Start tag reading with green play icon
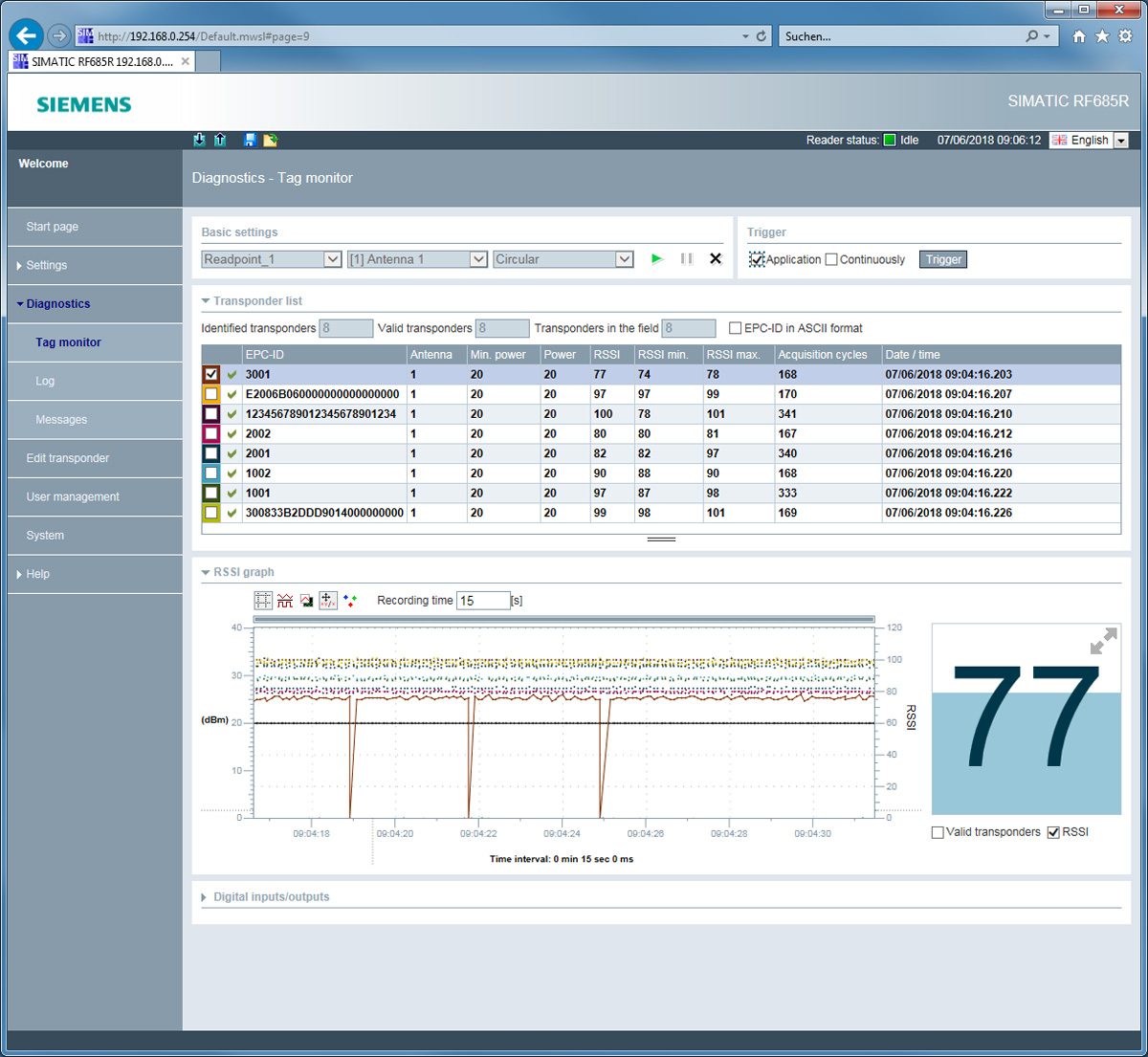The height and width of the screenshot is (1057, 1148). pyautogui.click(x=656, y=259)
